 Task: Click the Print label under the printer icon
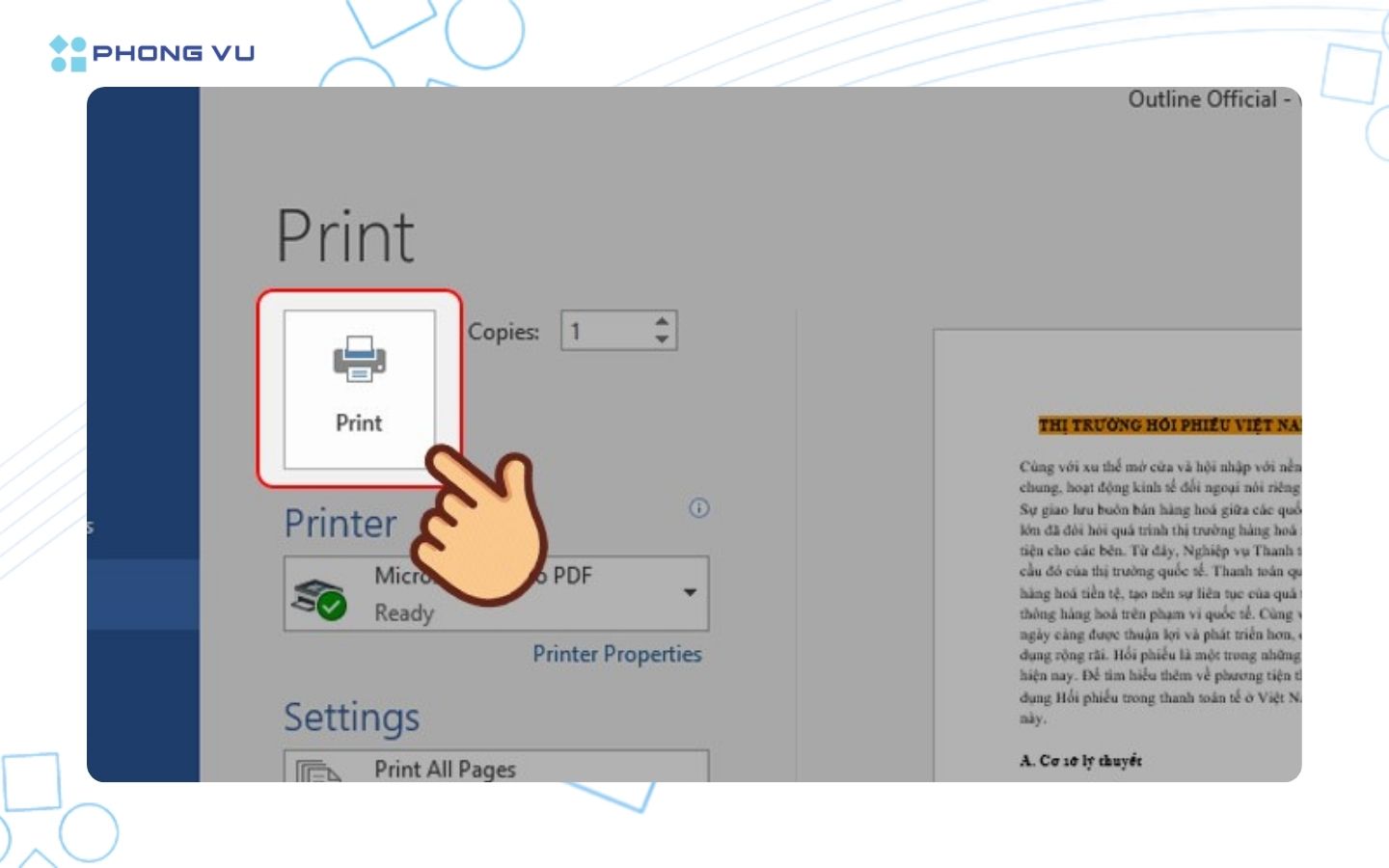(361, 422)
